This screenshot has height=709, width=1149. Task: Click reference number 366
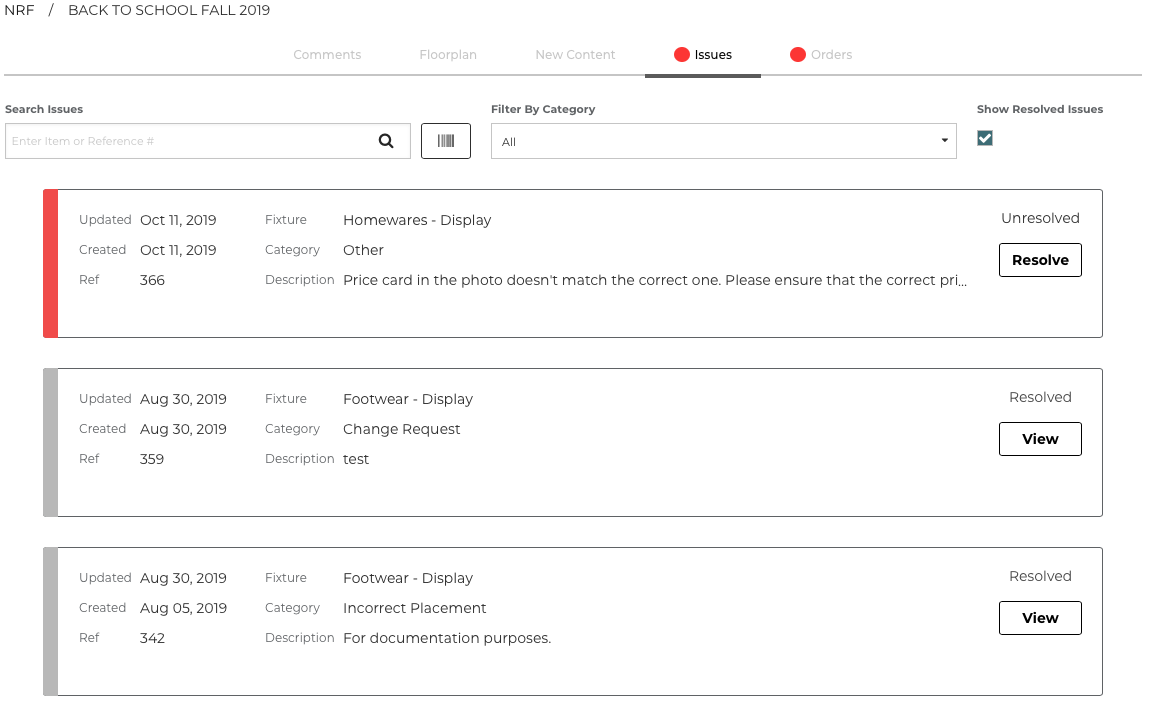(x=152, y=281)
